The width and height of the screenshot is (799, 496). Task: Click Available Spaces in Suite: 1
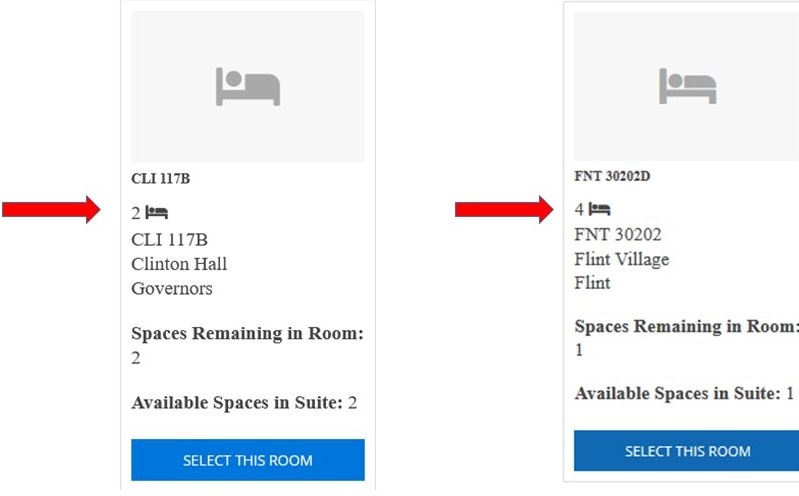[685, 393]
